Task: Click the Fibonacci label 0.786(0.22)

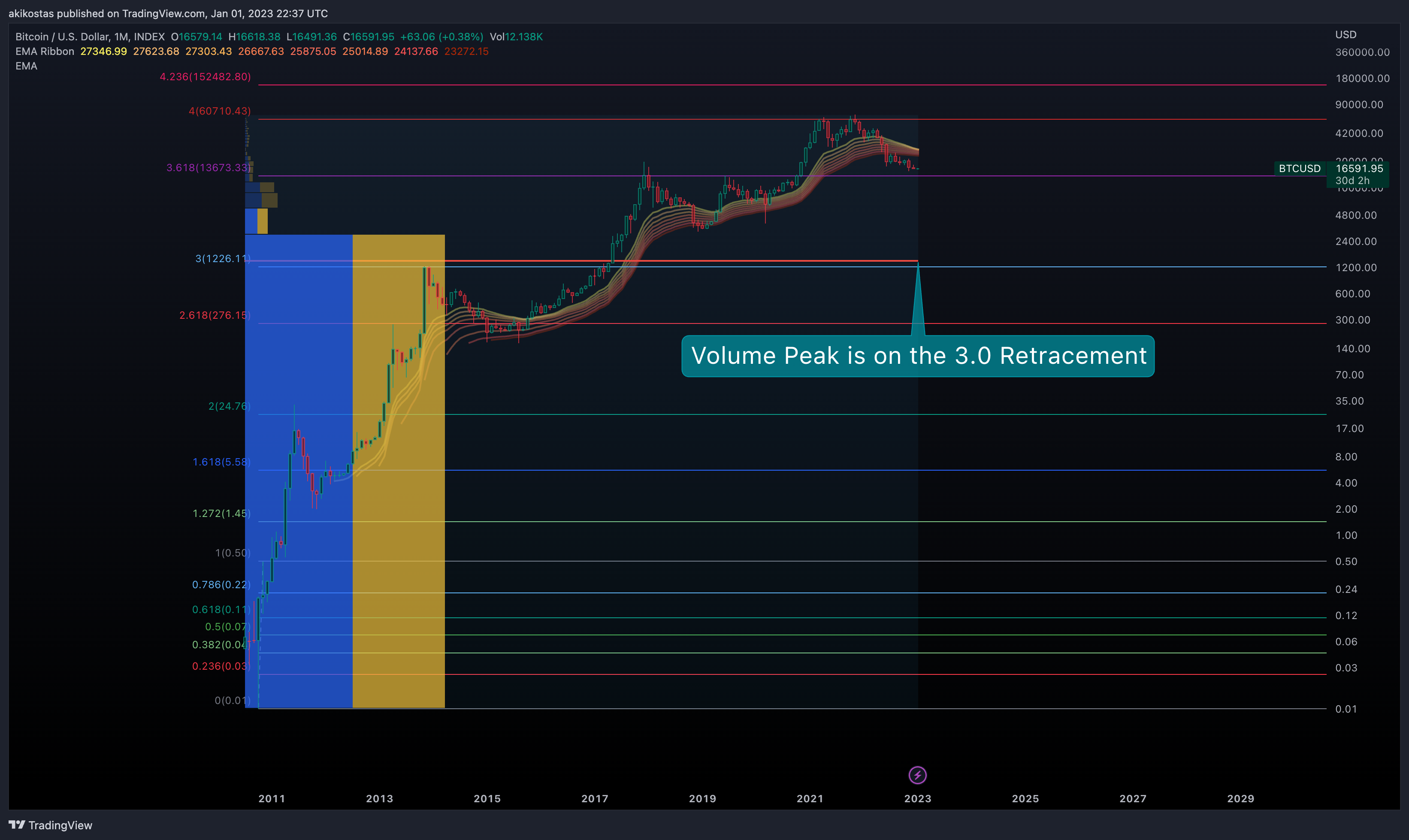Action: tap(221, 585)
